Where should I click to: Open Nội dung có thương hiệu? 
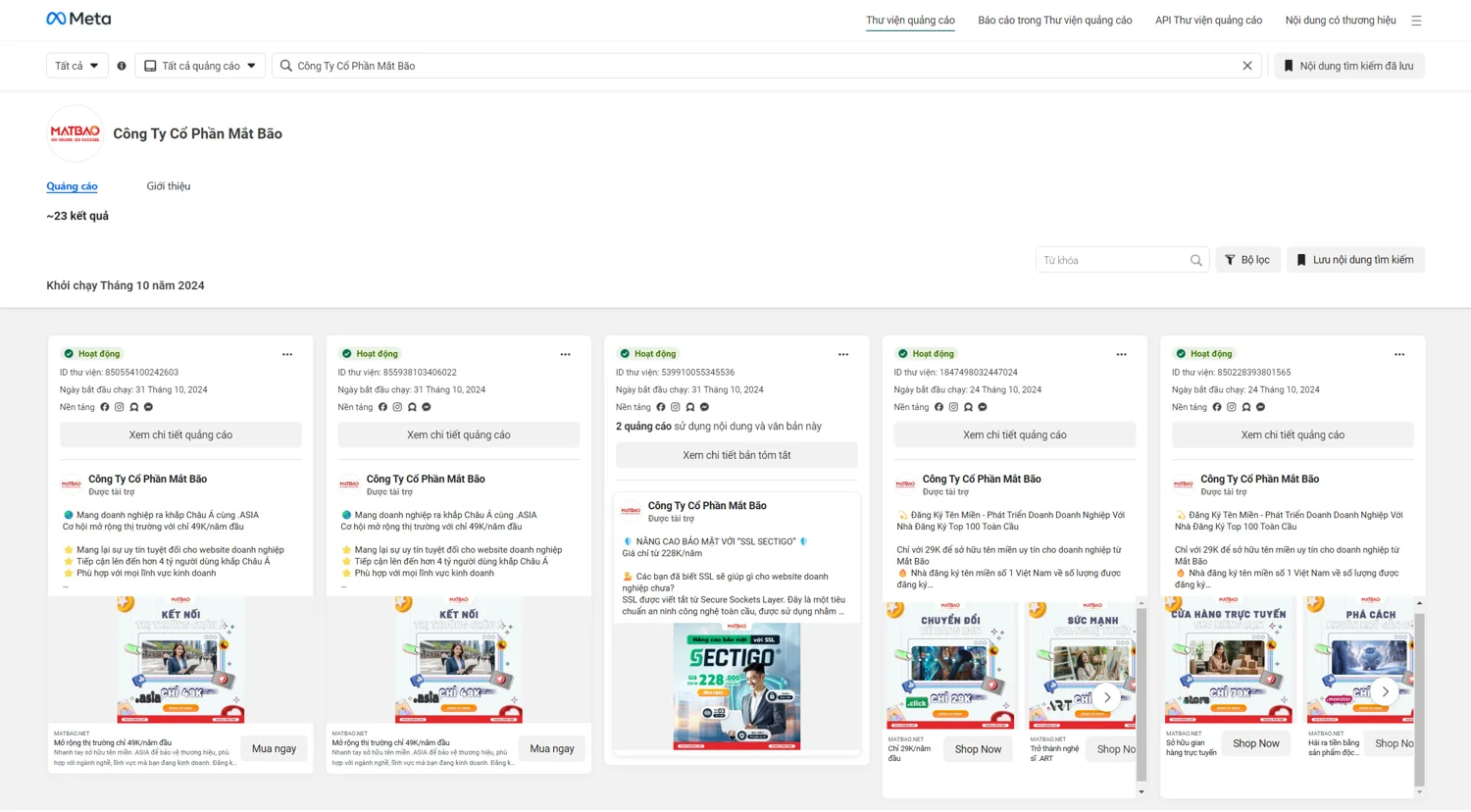click(1341, 20)
